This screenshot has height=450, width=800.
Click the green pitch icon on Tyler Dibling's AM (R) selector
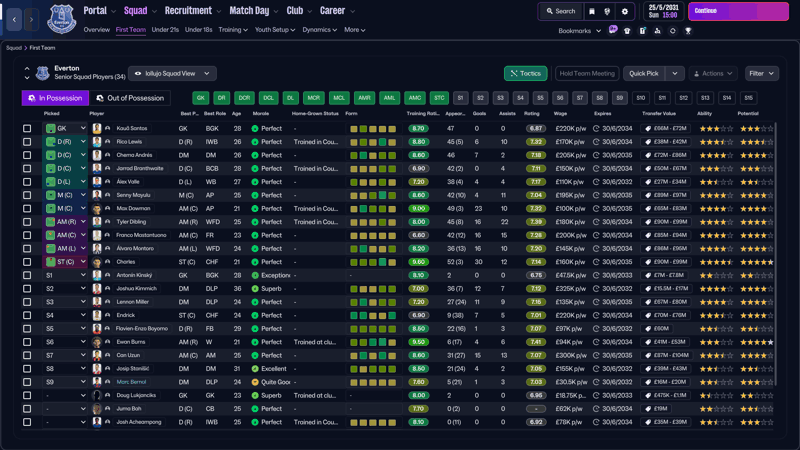click(x=51, y=222)
